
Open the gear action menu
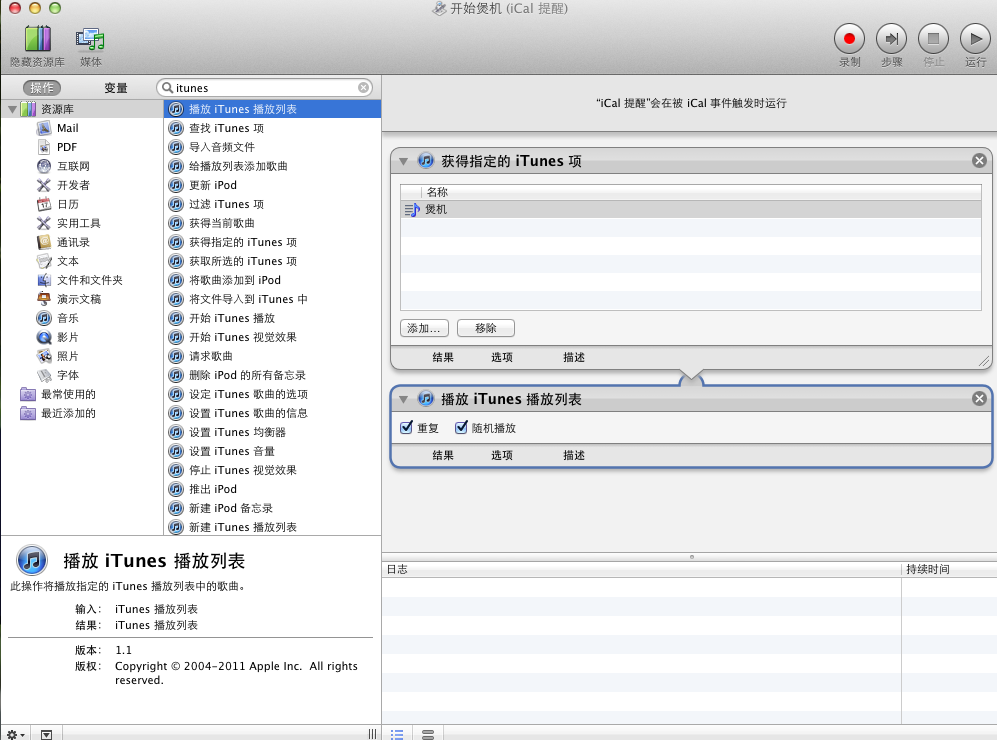tap(15, 734)
